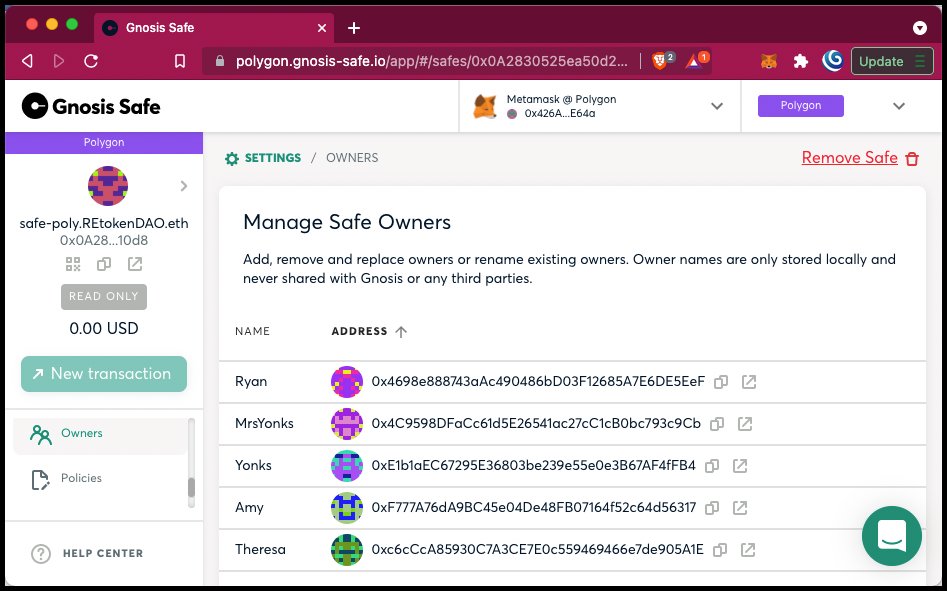This screenshot has width=947, height=591.
Task: Click Yonks' identicon avatar
Action: 347,465
